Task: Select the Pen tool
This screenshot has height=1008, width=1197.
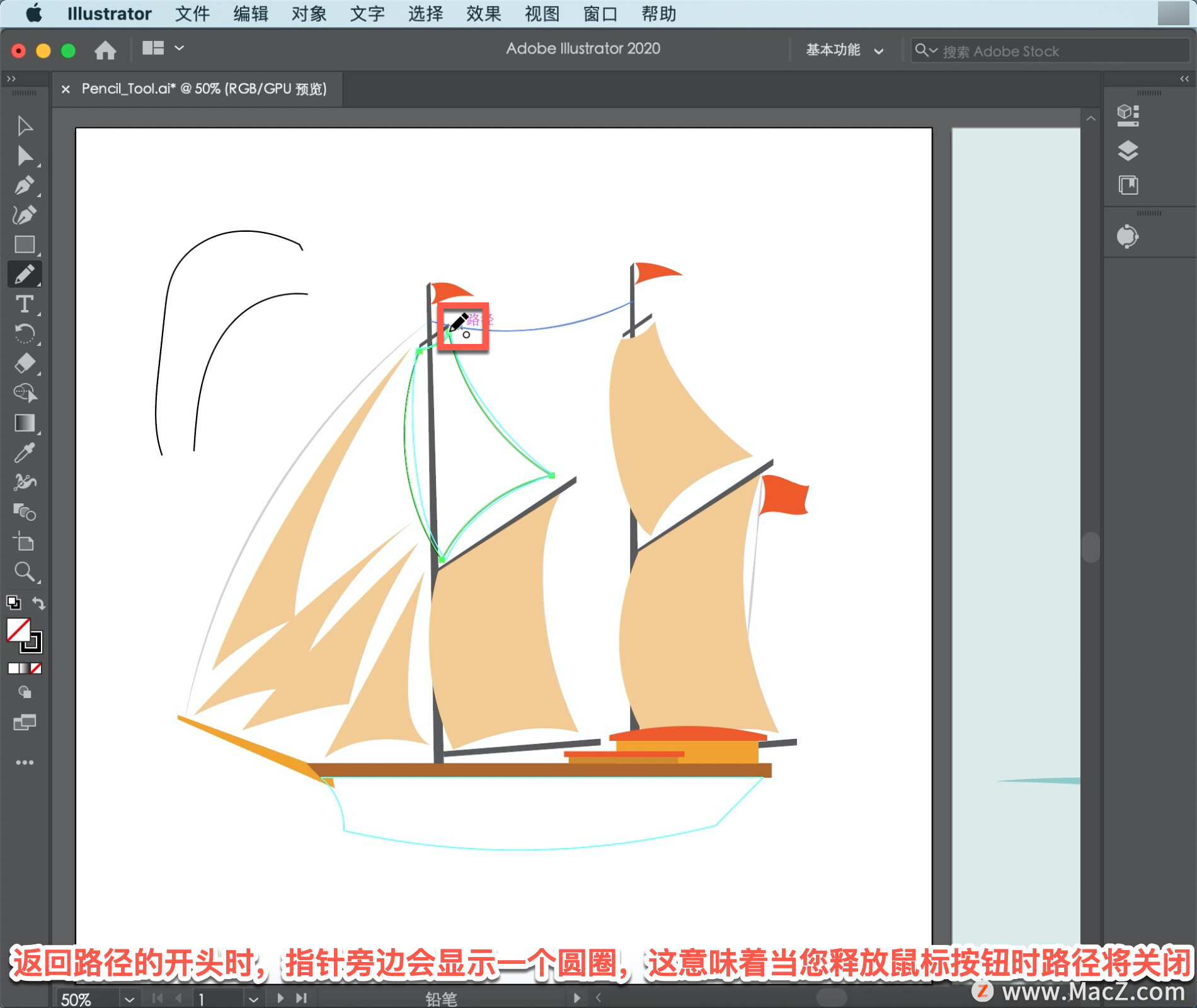Action: 25,186
